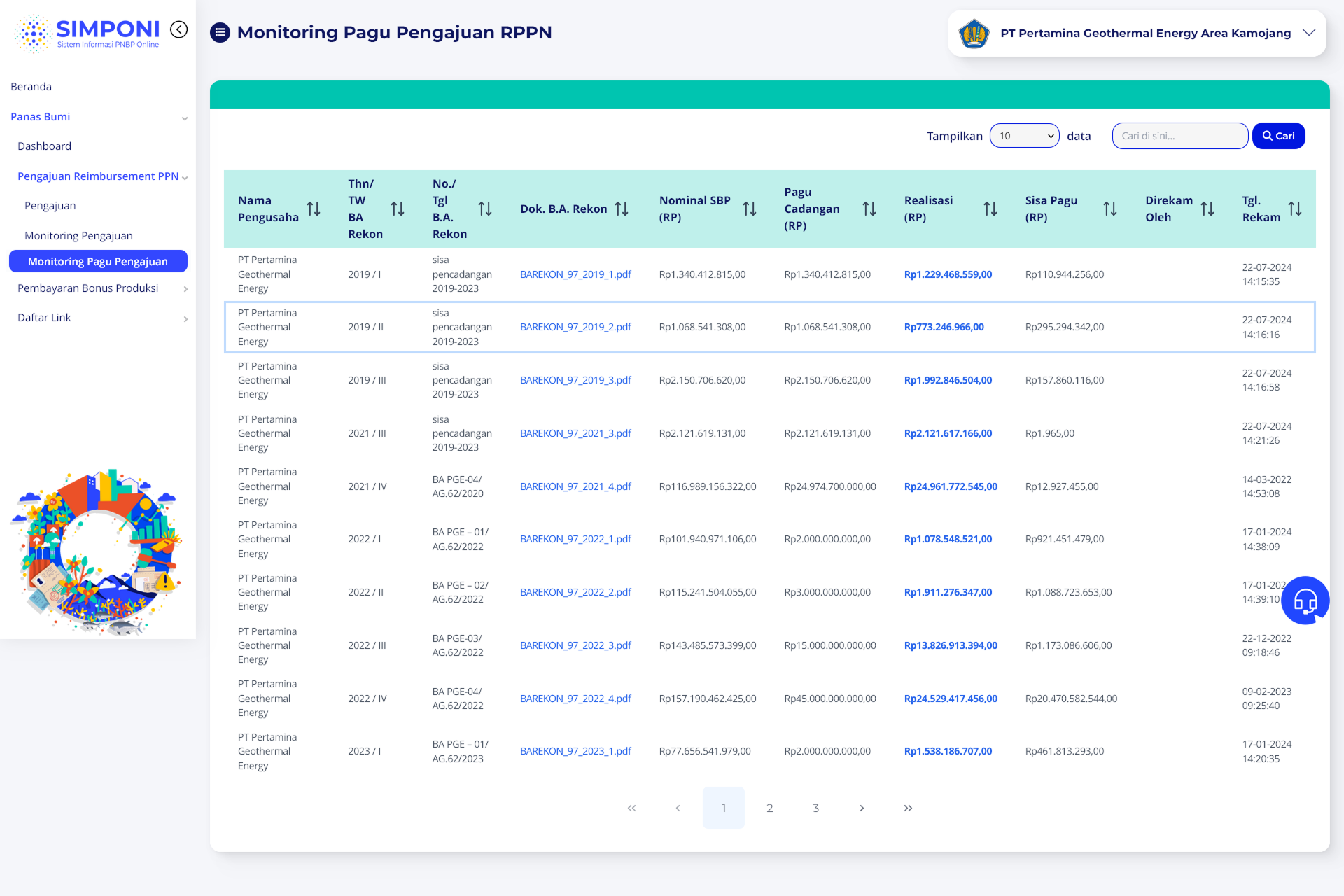Go to page 2
This screenshot has height=896, width=1344.
[770, 808]
